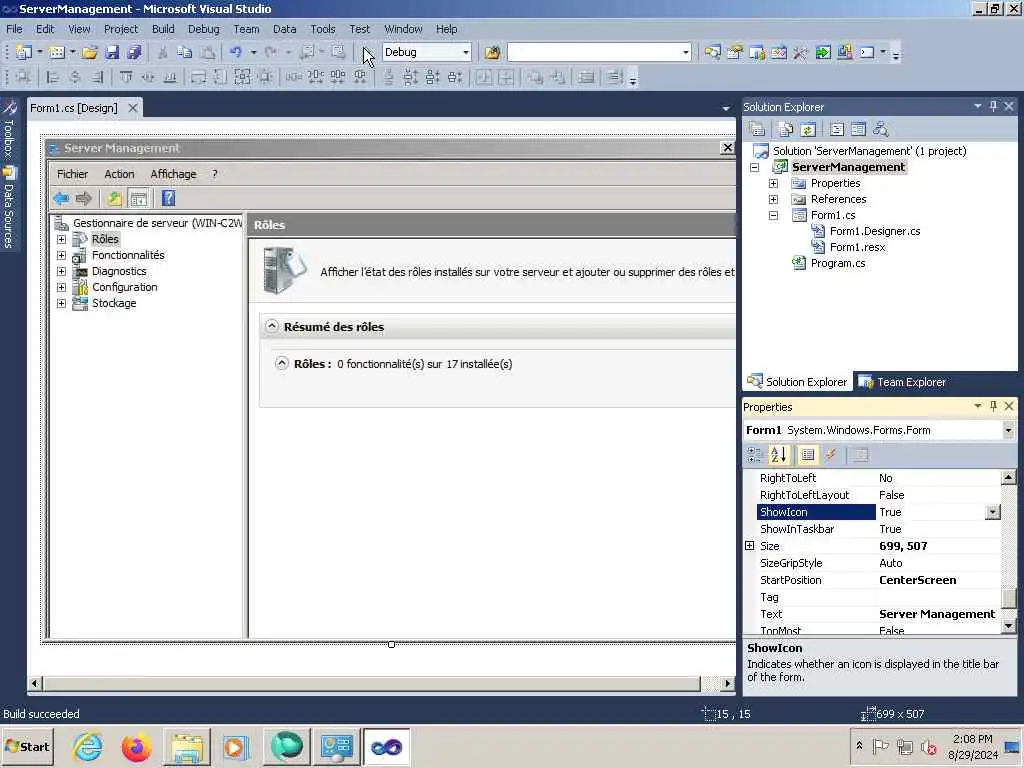Expand the Rôles tree node
Screen dimensions: 1024x768
pos(61,239)
